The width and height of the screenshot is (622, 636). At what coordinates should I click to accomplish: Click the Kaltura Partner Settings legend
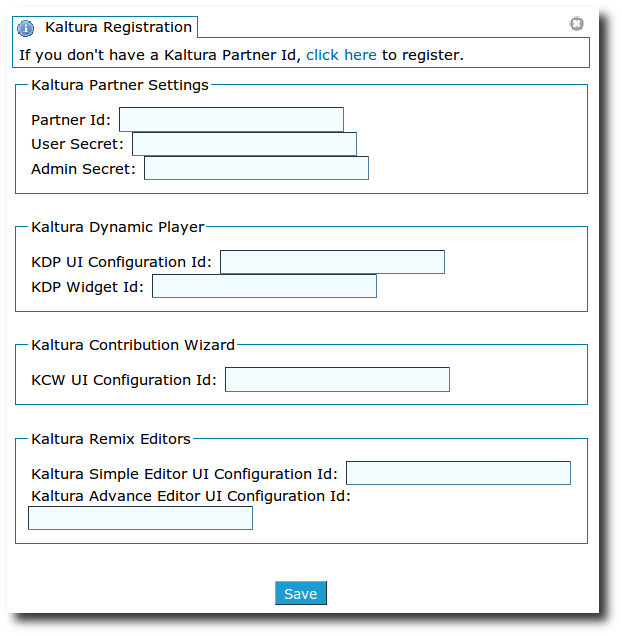point(120,85)
